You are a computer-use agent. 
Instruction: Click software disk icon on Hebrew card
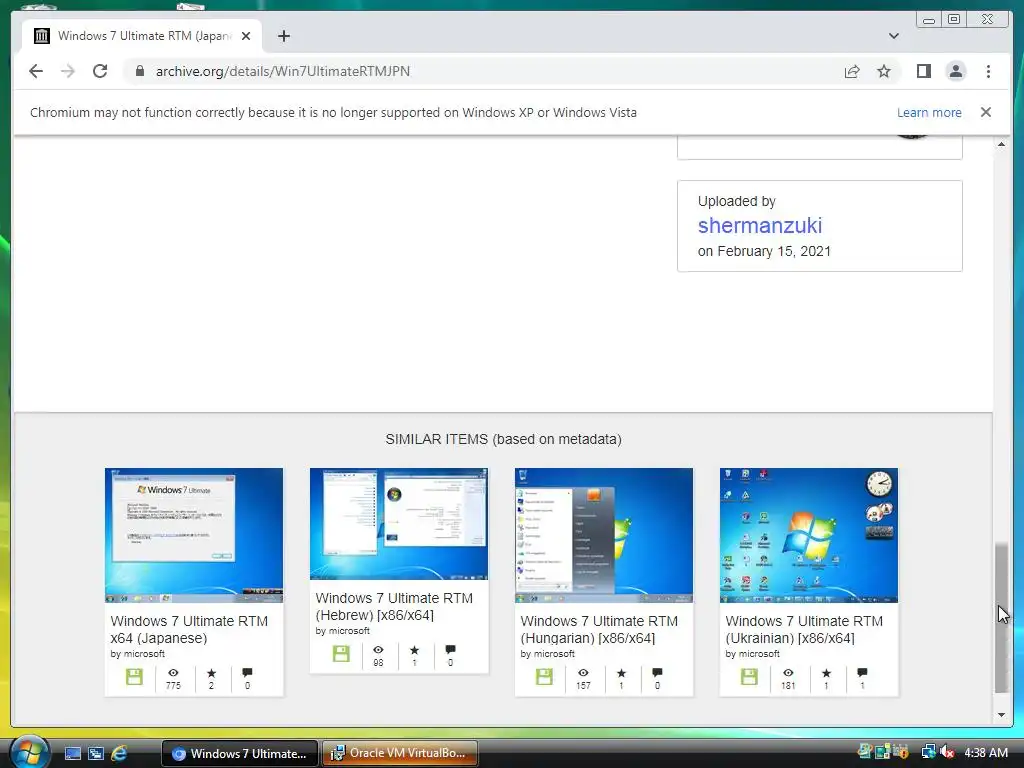pyautogui.click(x=341, y=654)
